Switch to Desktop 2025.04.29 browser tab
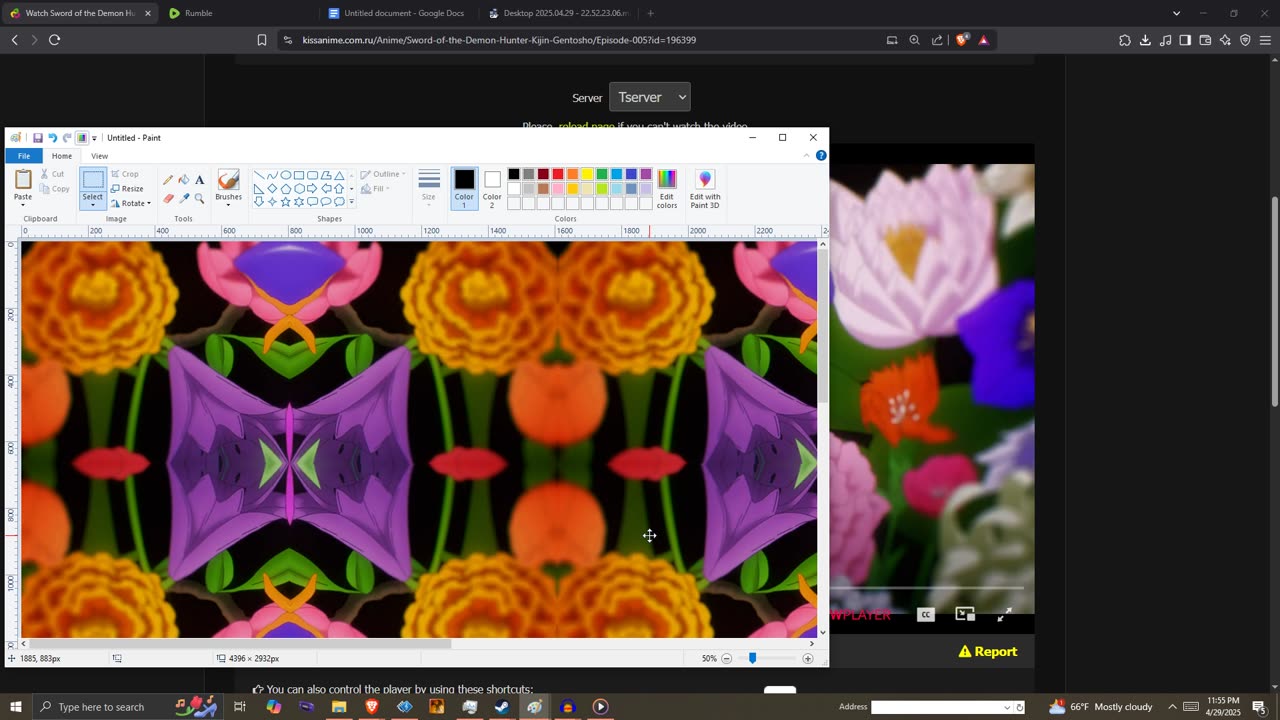Viewport: 1280px width, 720px height. pyautogui.click(x=558, y=13)
